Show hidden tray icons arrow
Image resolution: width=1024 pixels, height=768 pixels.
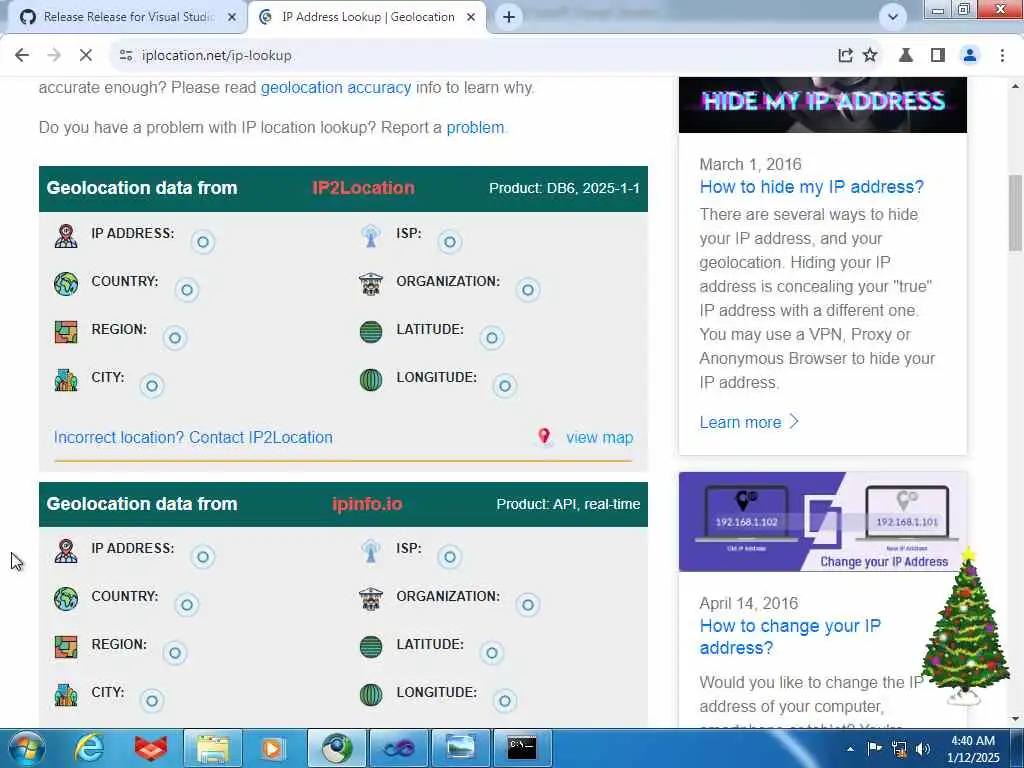[850, 749]
